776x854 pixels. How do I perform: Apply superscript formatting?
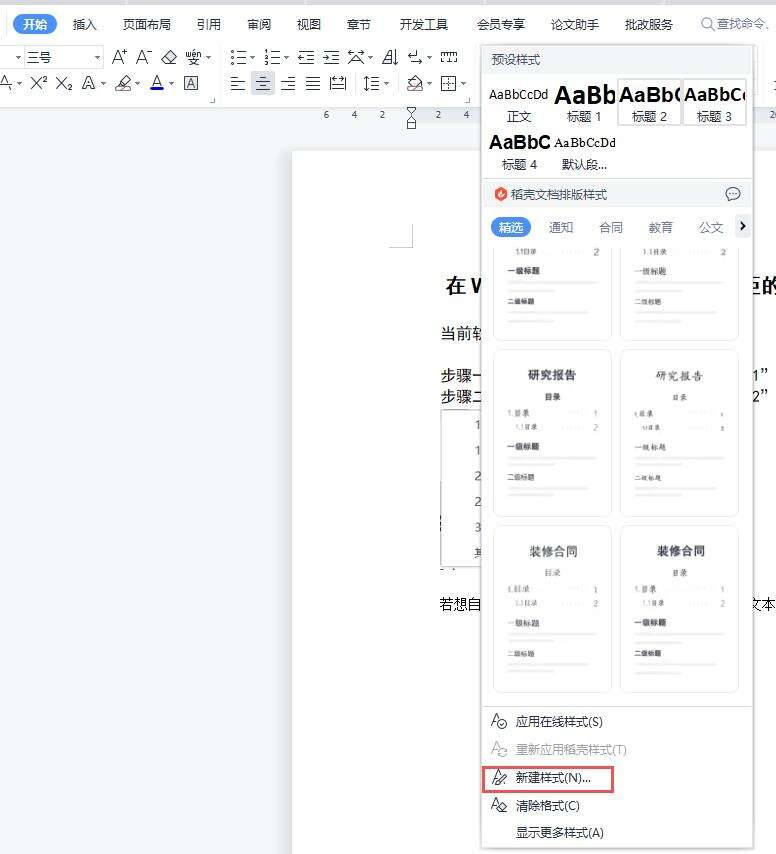(x=39, y=83)
